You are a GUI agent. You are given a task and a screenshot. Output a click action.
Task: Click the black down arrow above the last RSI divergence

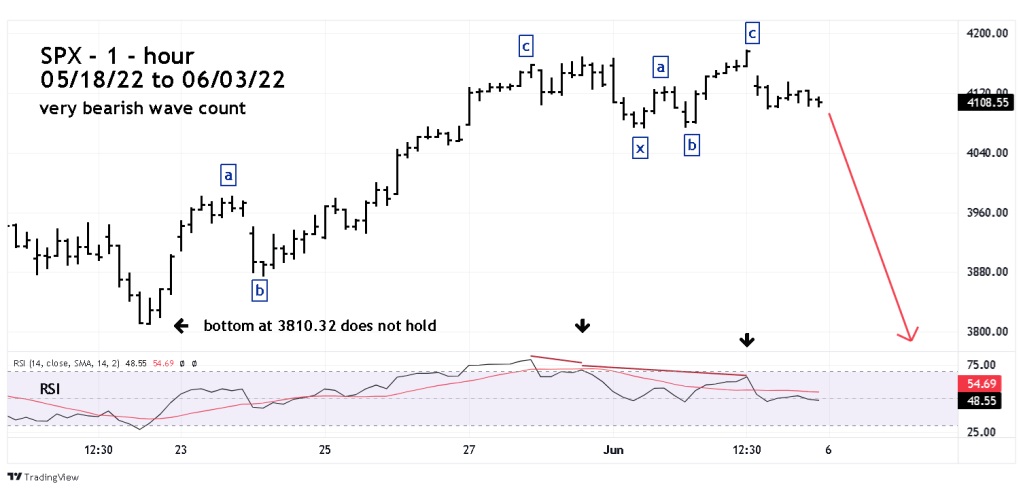747,341
